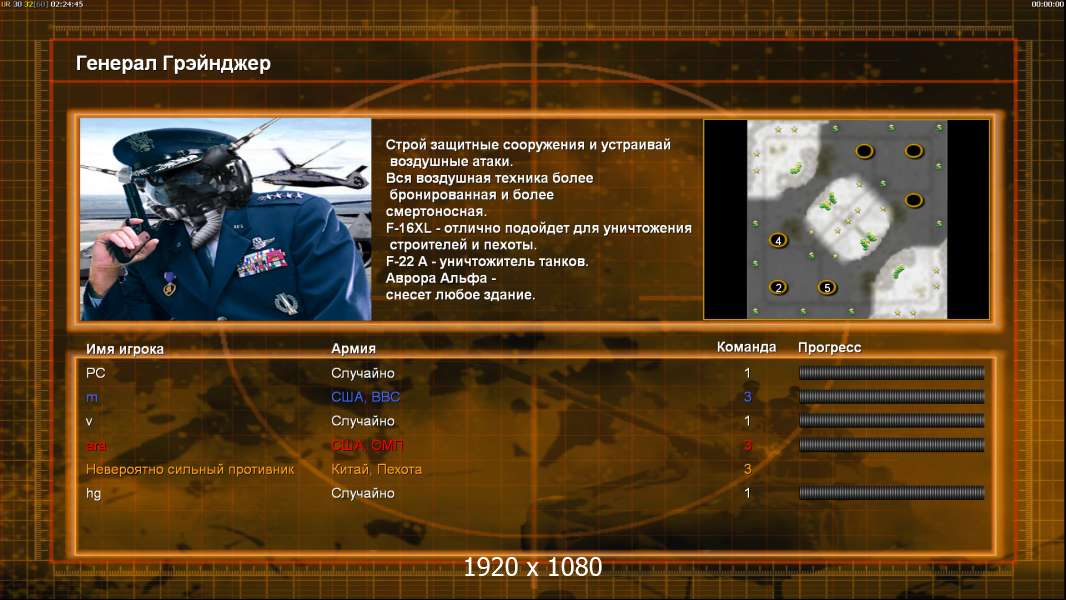Click team number 1 in v row
Screen dimensions: 1066x600
[747, 421]
